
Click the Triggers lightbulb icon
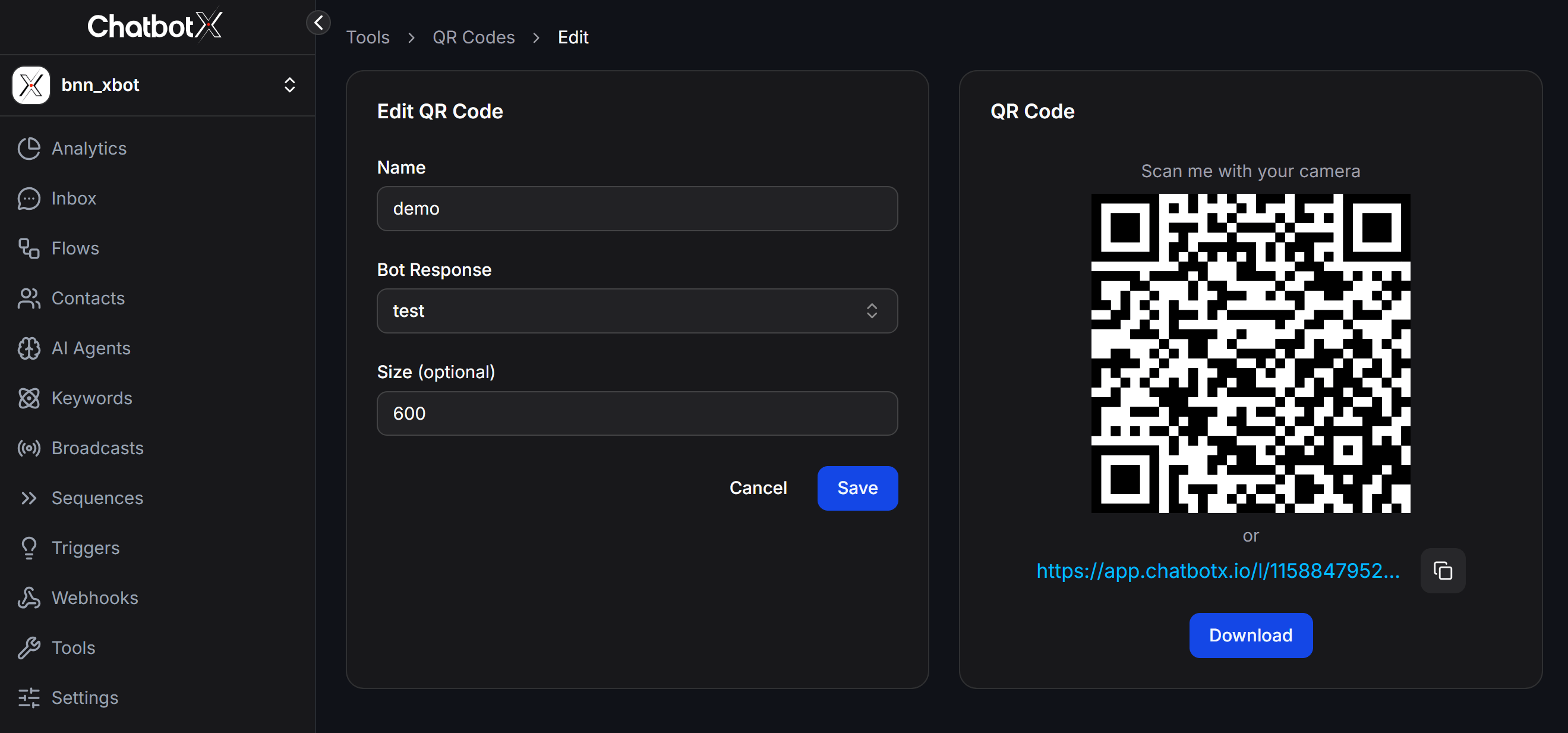pos(29,548)
